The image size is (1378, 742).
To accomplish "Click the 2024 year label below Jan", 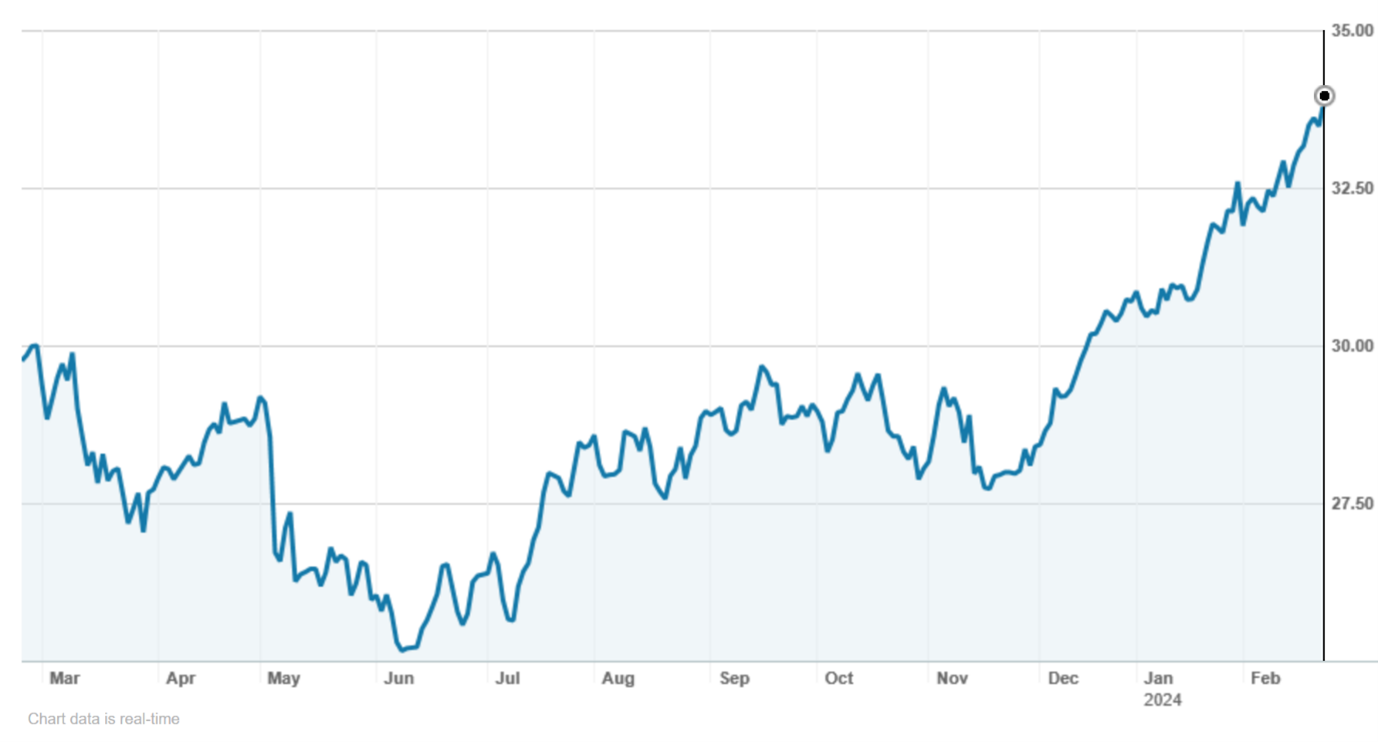I will coord(1163,700).
